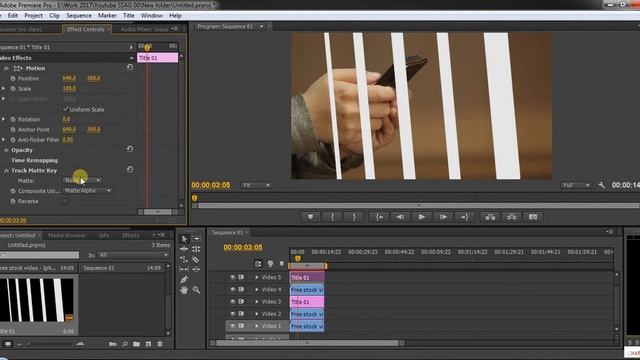Select Title 01 clip on Video 3
640x360 pixels.
[x=307, y=302]
